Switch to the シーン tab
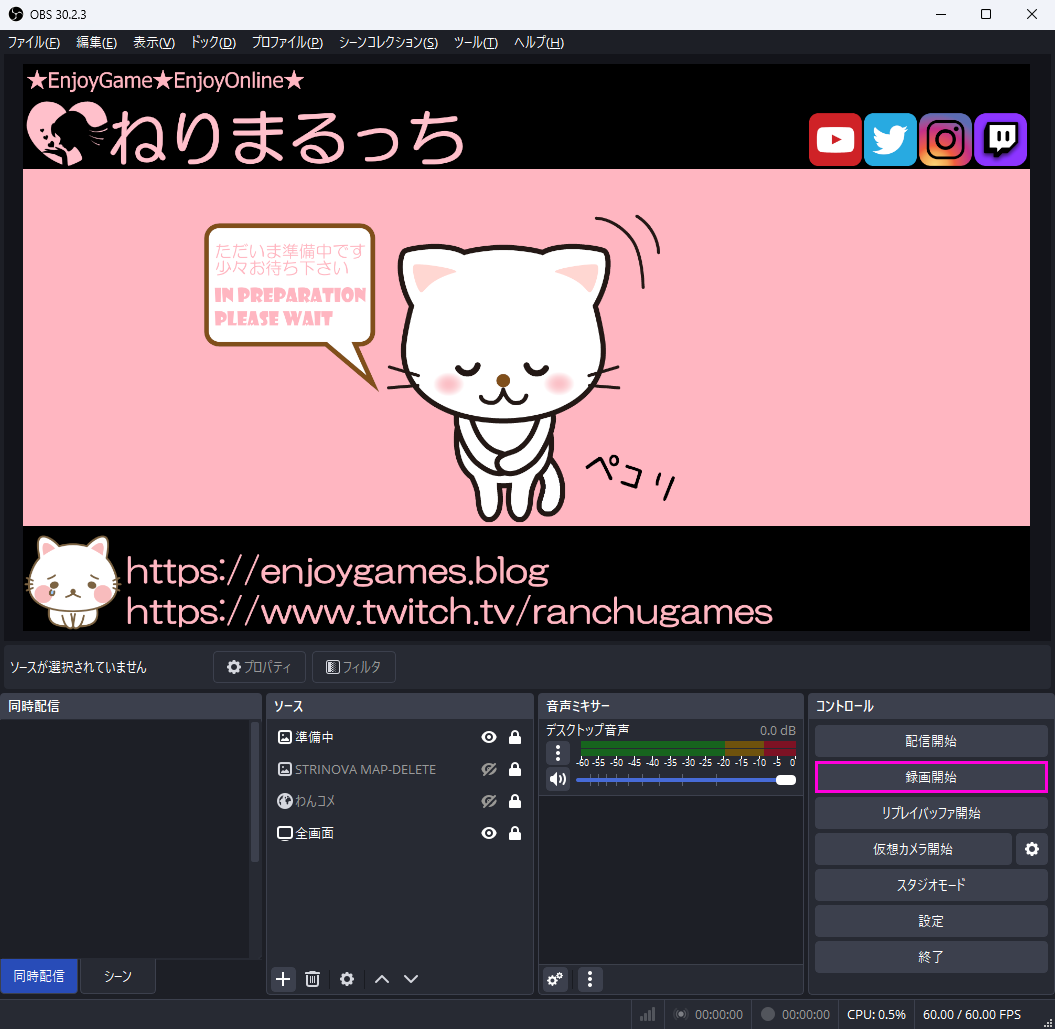Viewport: 1055px width, 1029px height. coord(118,976)
